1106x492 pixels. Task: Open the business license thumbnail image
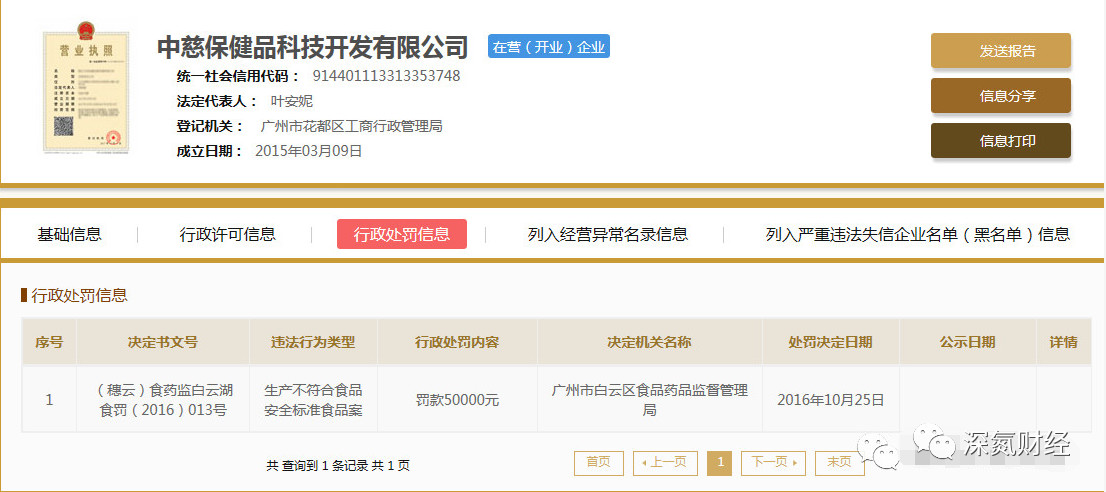86,87
